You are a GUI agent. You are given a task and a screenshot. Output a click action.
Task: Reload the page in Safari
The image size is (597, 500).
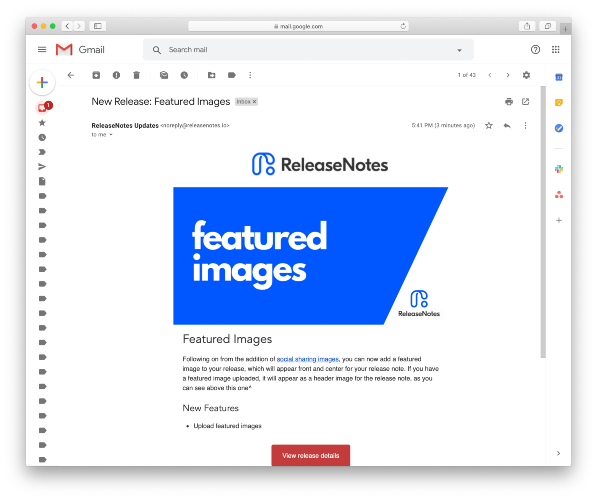pyautogui.click(x=403, y=26)
